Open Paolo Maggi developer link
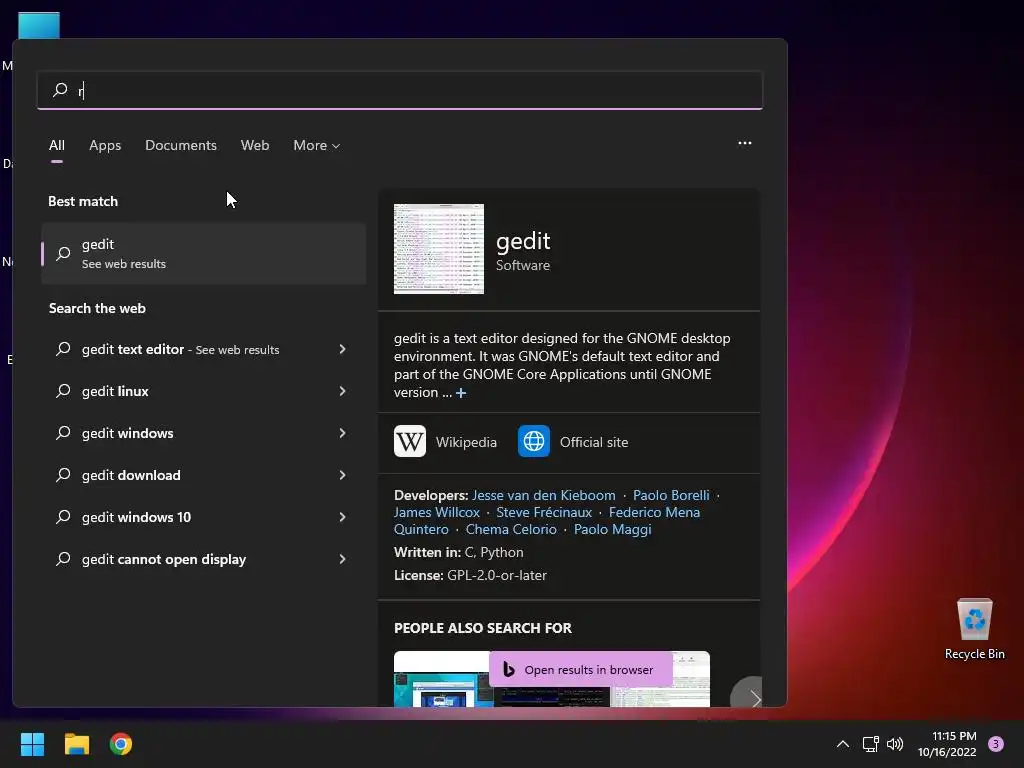1024x768 pixels. [612, 529]
